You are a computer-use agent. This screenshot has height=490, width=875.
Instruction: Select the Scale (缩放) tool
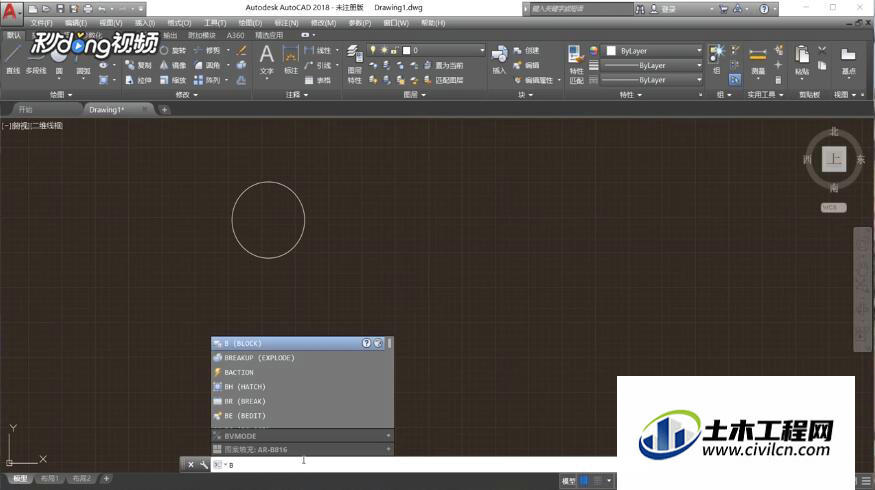173,80
